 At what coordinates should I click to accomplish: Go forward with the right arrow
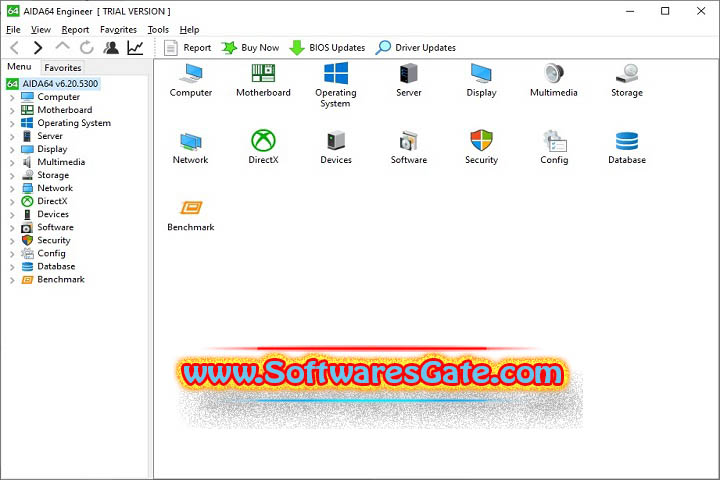coord(38,47)
